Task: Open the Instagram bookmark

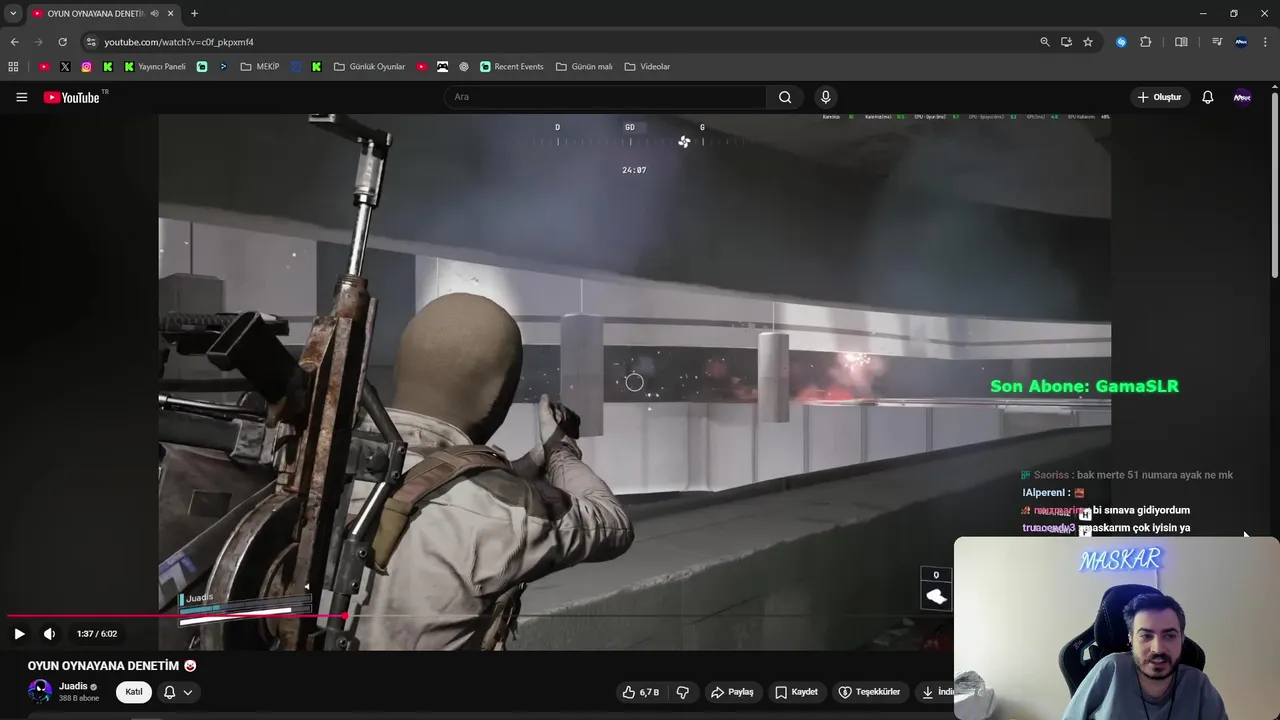Action: [x=87, y=67]
